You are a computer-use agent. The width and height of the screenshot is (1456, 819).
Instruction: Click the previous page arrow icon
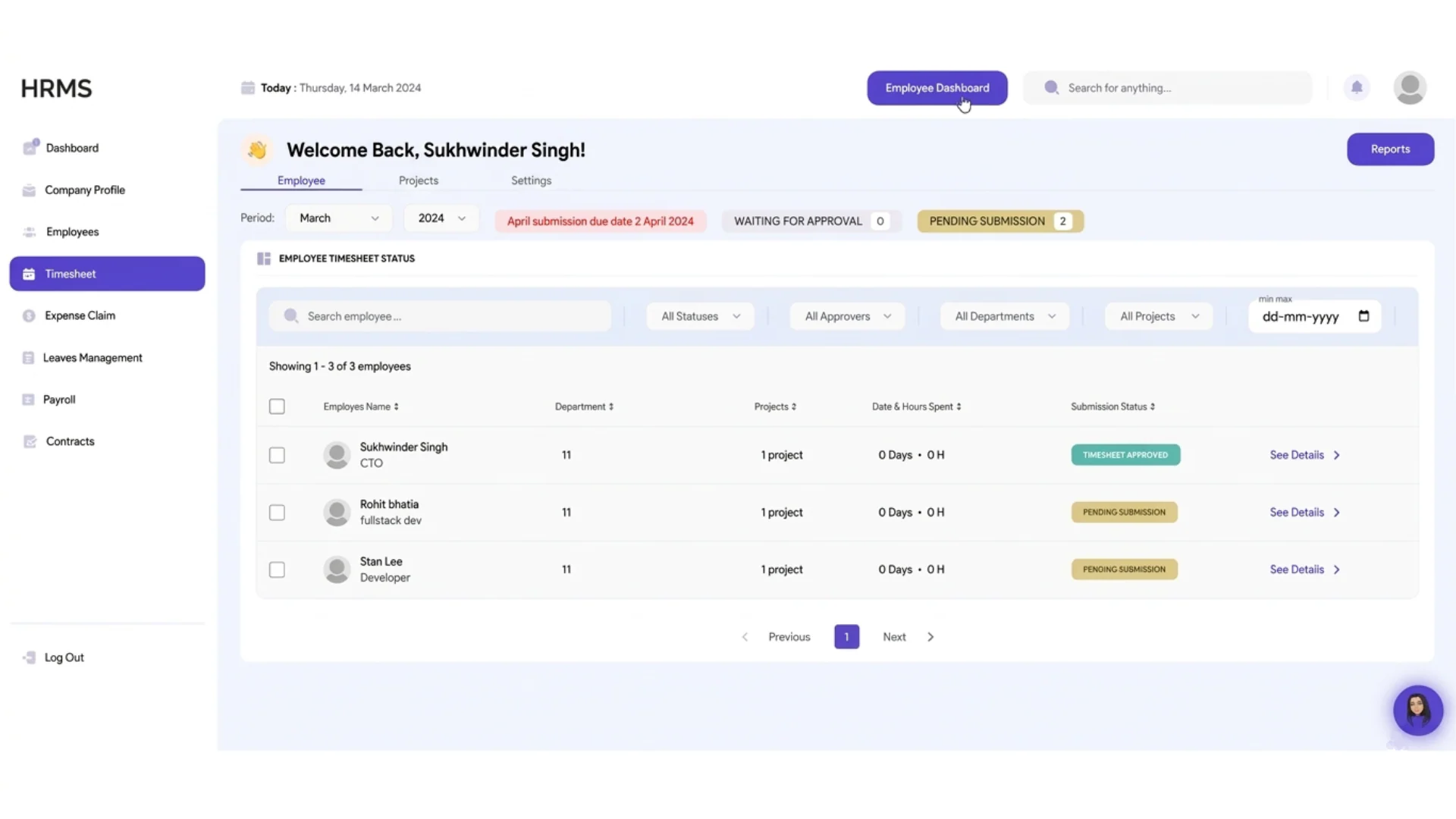click(x=745, y=637)
